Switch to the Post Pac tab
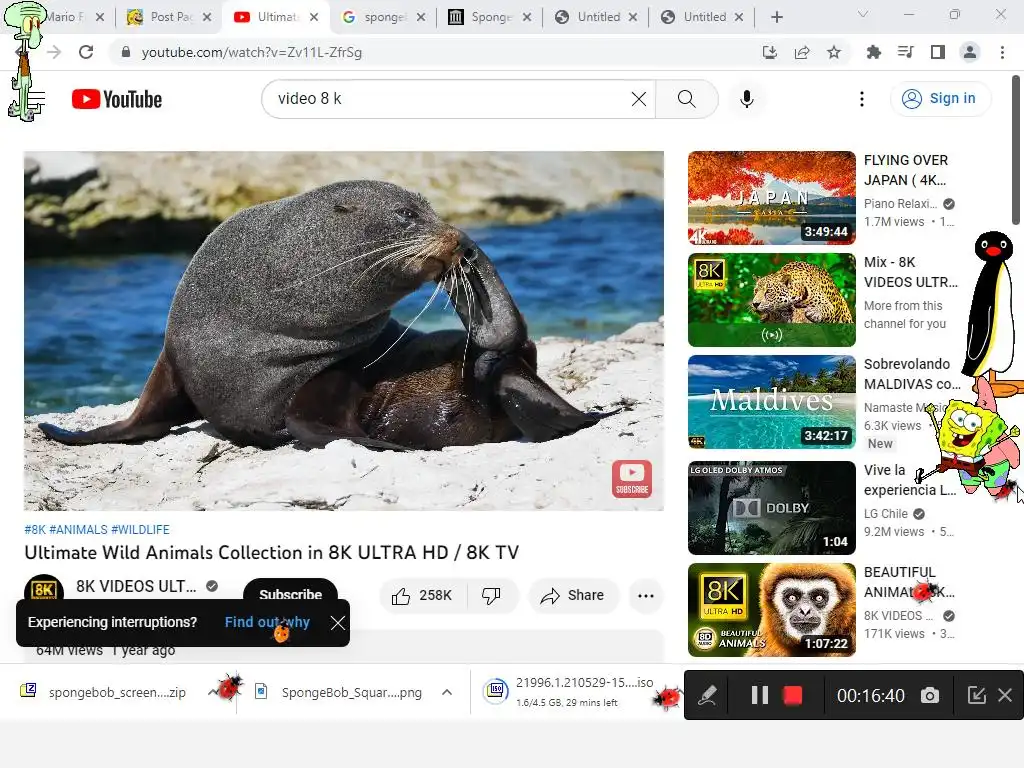1024x768 pixels. tap(170, 17)
